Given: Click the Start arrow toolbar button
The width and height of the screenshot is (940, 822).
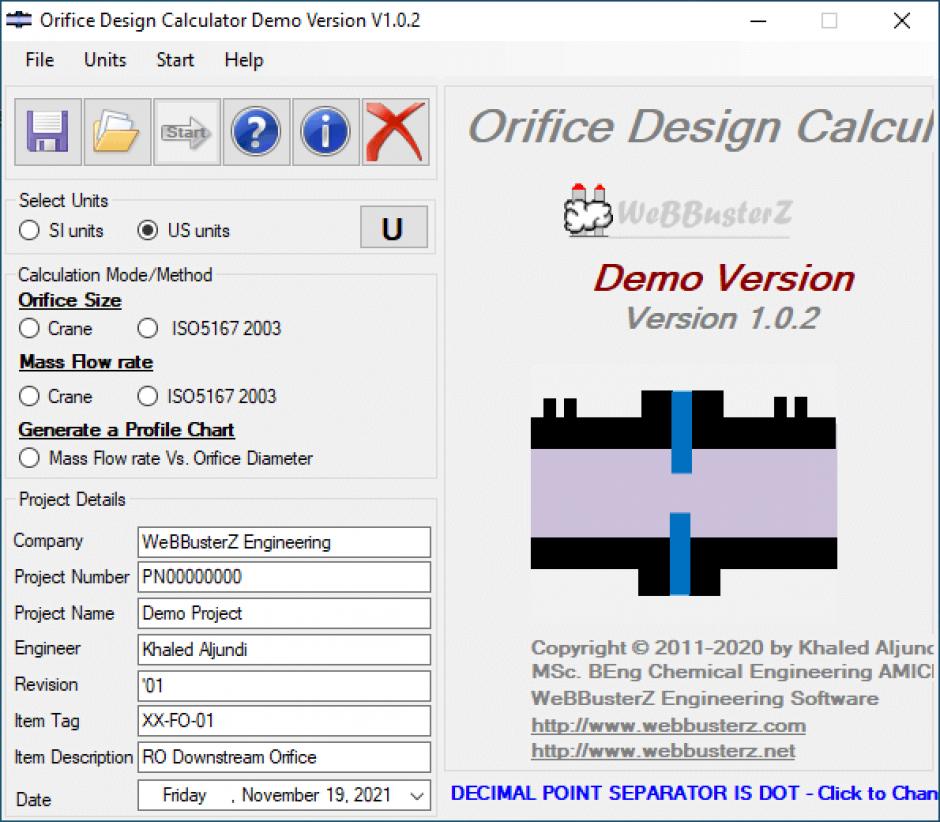Looking at the screenshot, I should pos(187,132).
